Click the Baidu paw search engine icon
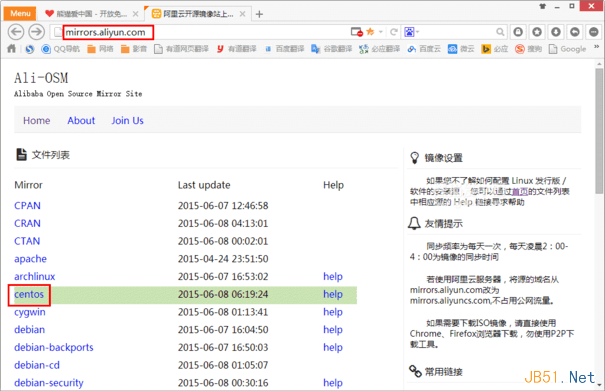This screenshot has width=605, height=391. click(409, 32)
